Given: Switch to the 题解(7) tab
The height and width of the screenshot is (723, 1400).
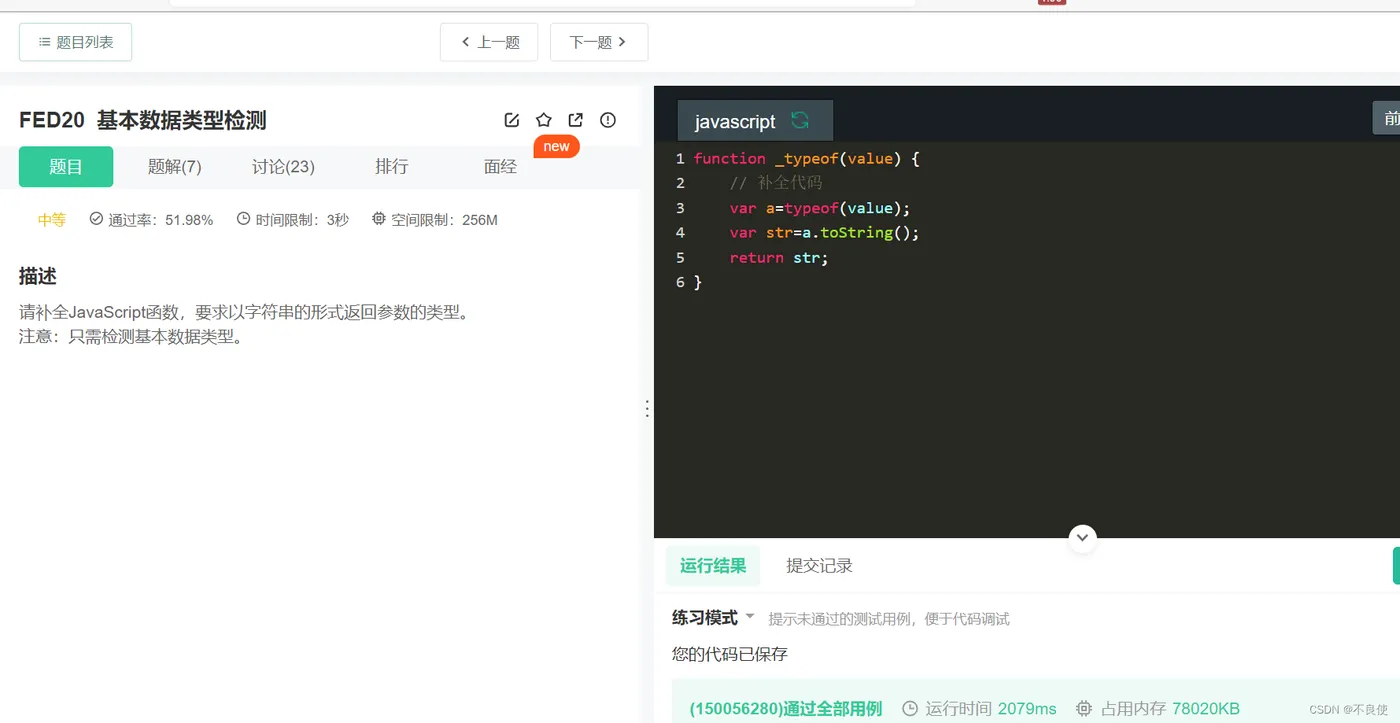Looking at the screenshot, I should coord(175,167).
